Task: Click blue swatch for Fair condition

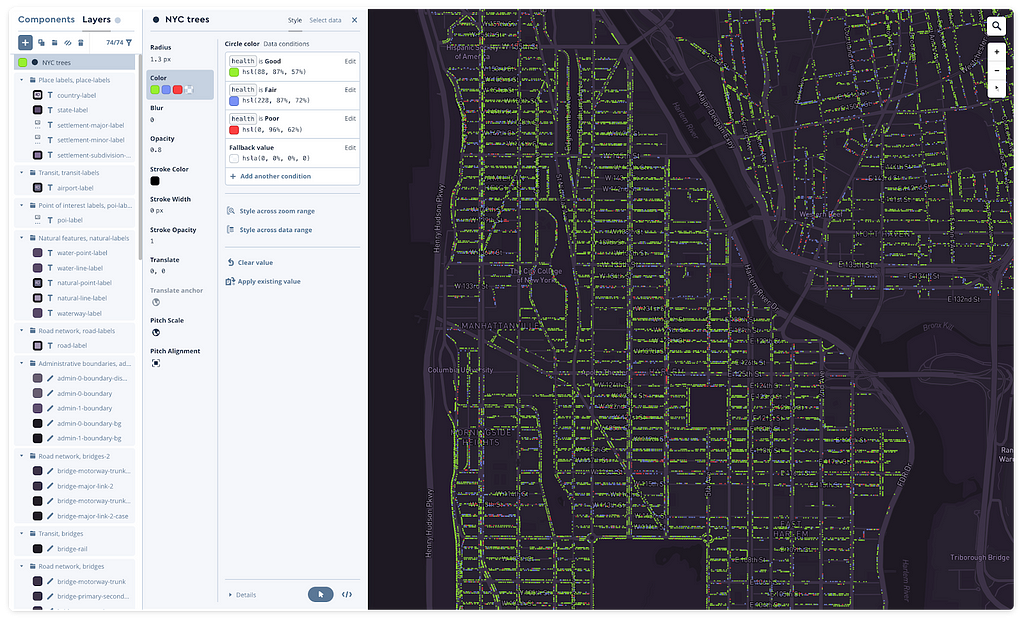Action: click(234, 101)
